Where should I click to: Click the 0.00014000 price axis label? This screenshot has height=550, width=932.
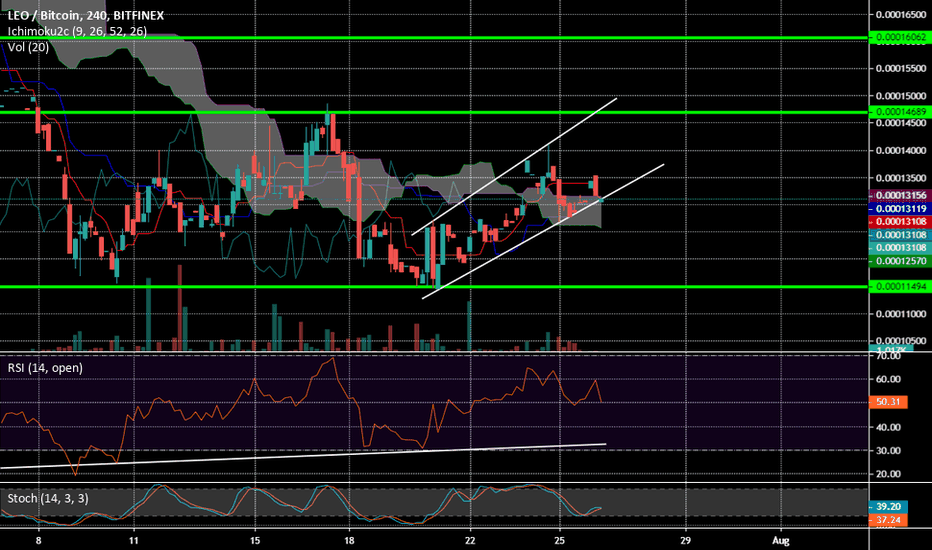coord(901,150)
